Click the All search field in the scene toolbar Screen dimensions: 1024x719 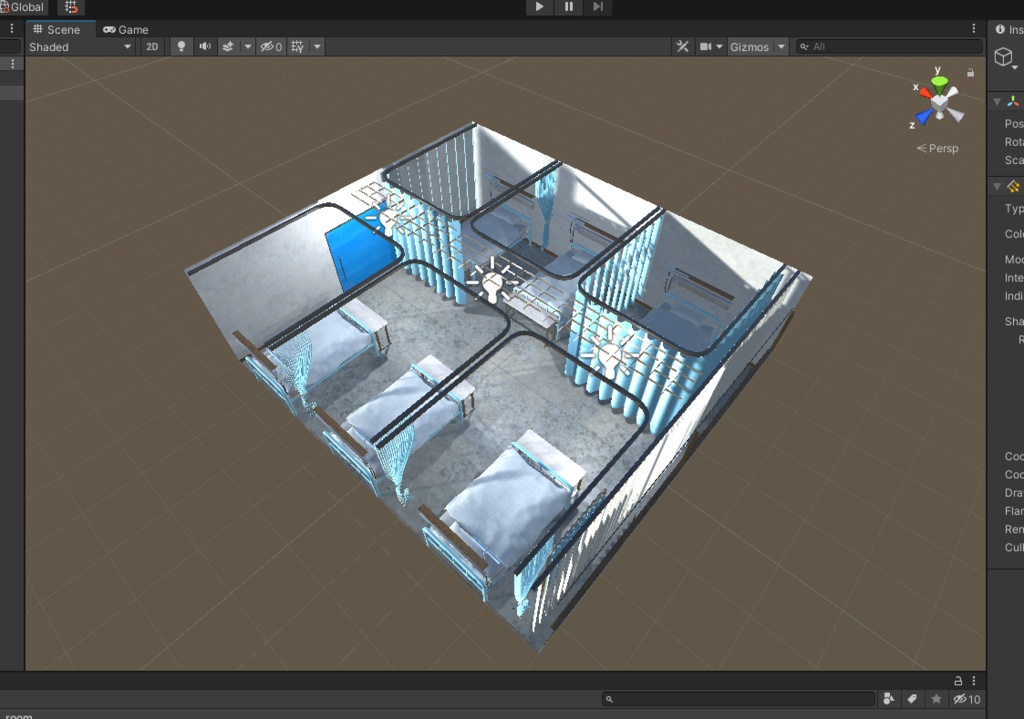pos(888,46)
